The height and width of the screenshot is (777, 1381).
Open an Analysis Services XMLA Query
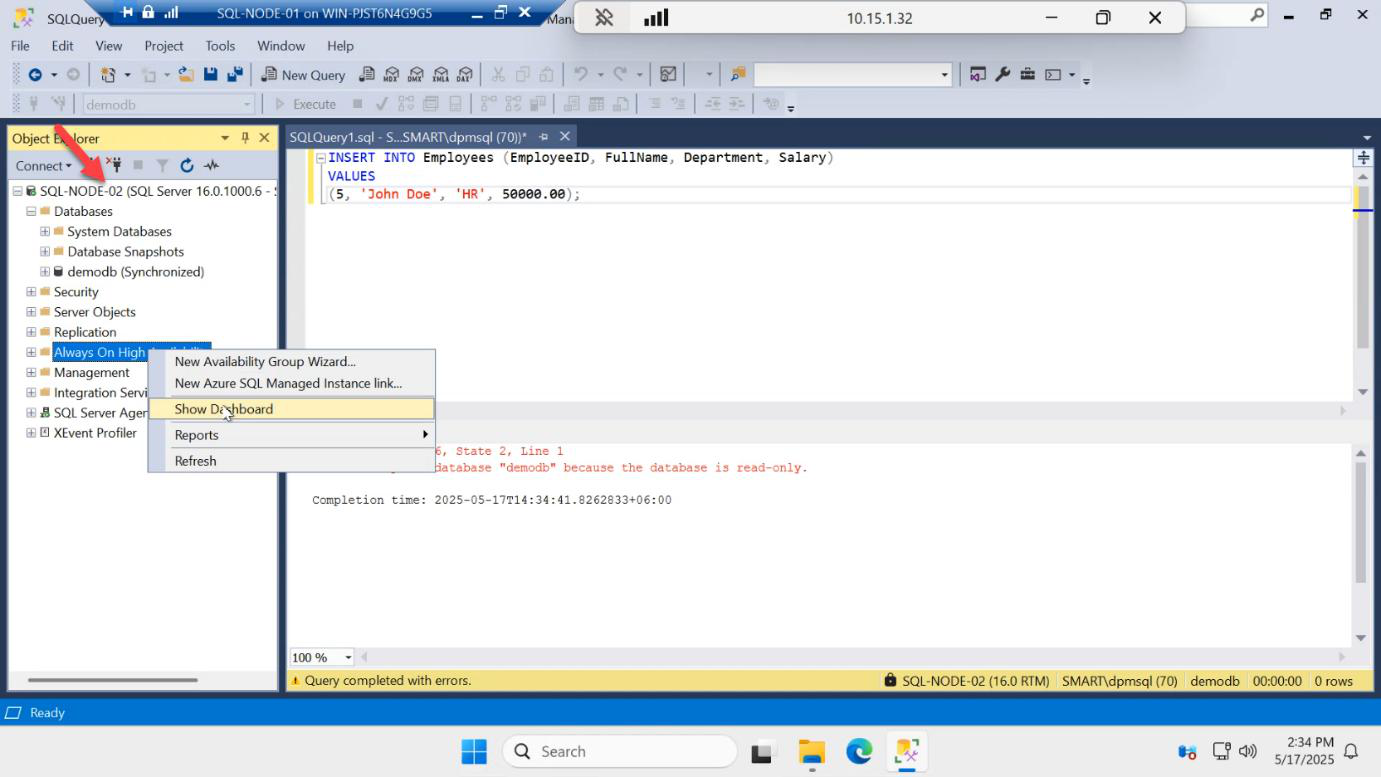(440, 75)
